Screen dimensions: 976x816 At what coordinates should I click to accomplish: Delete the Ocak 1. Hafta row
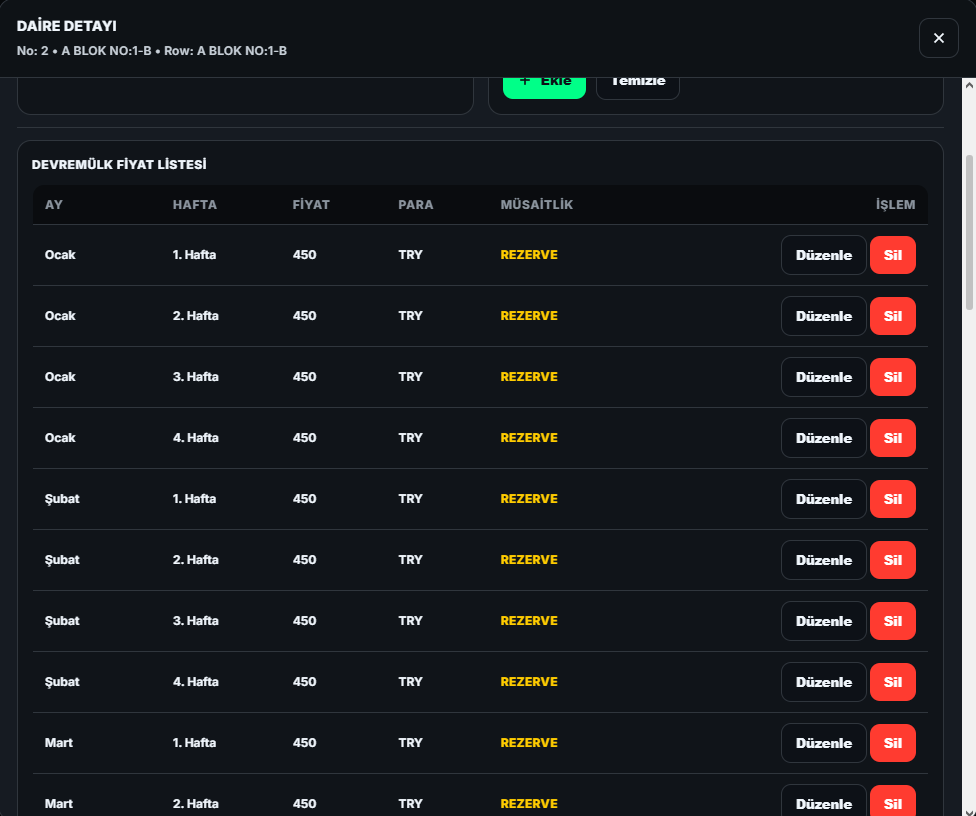coord(892,255)
